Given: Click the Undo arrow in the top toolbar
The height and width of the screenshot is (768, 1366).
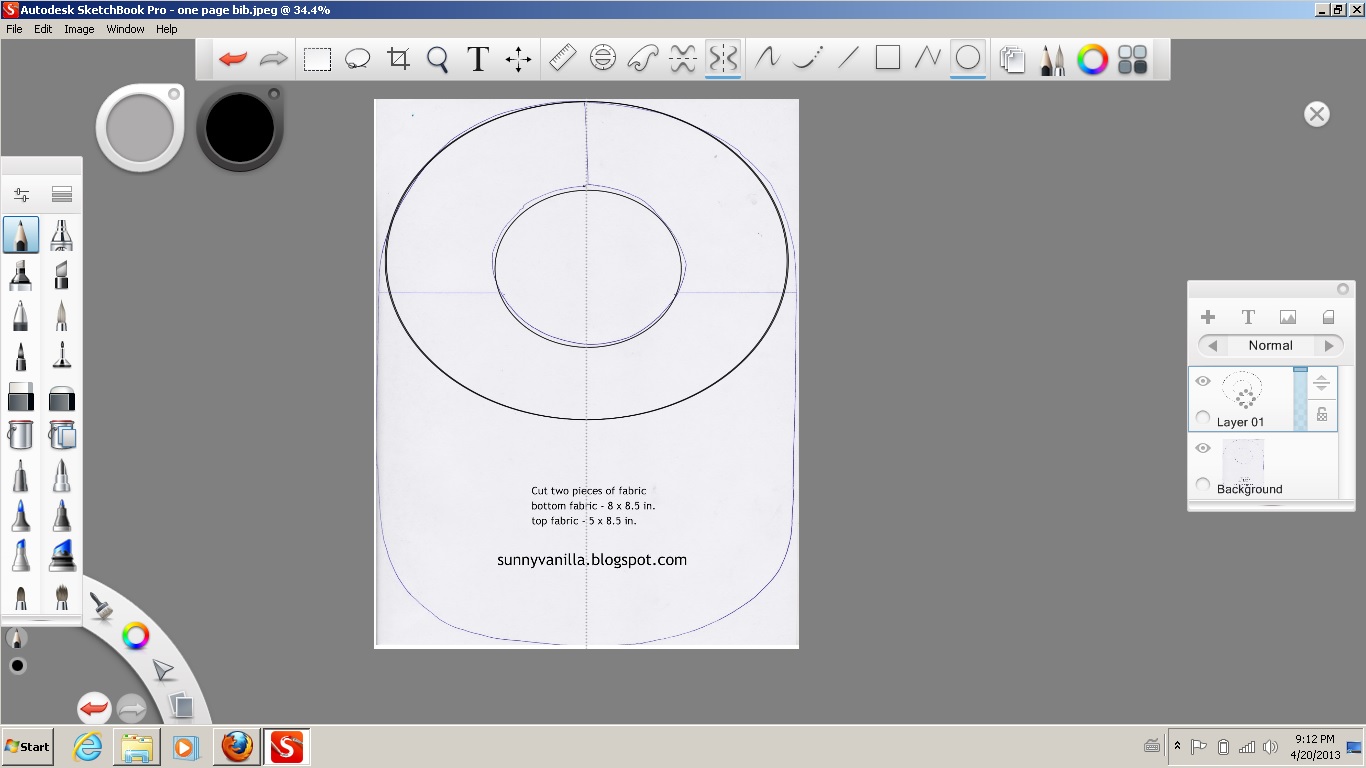Looking at the screenshot, I should [x=233, y=59].
